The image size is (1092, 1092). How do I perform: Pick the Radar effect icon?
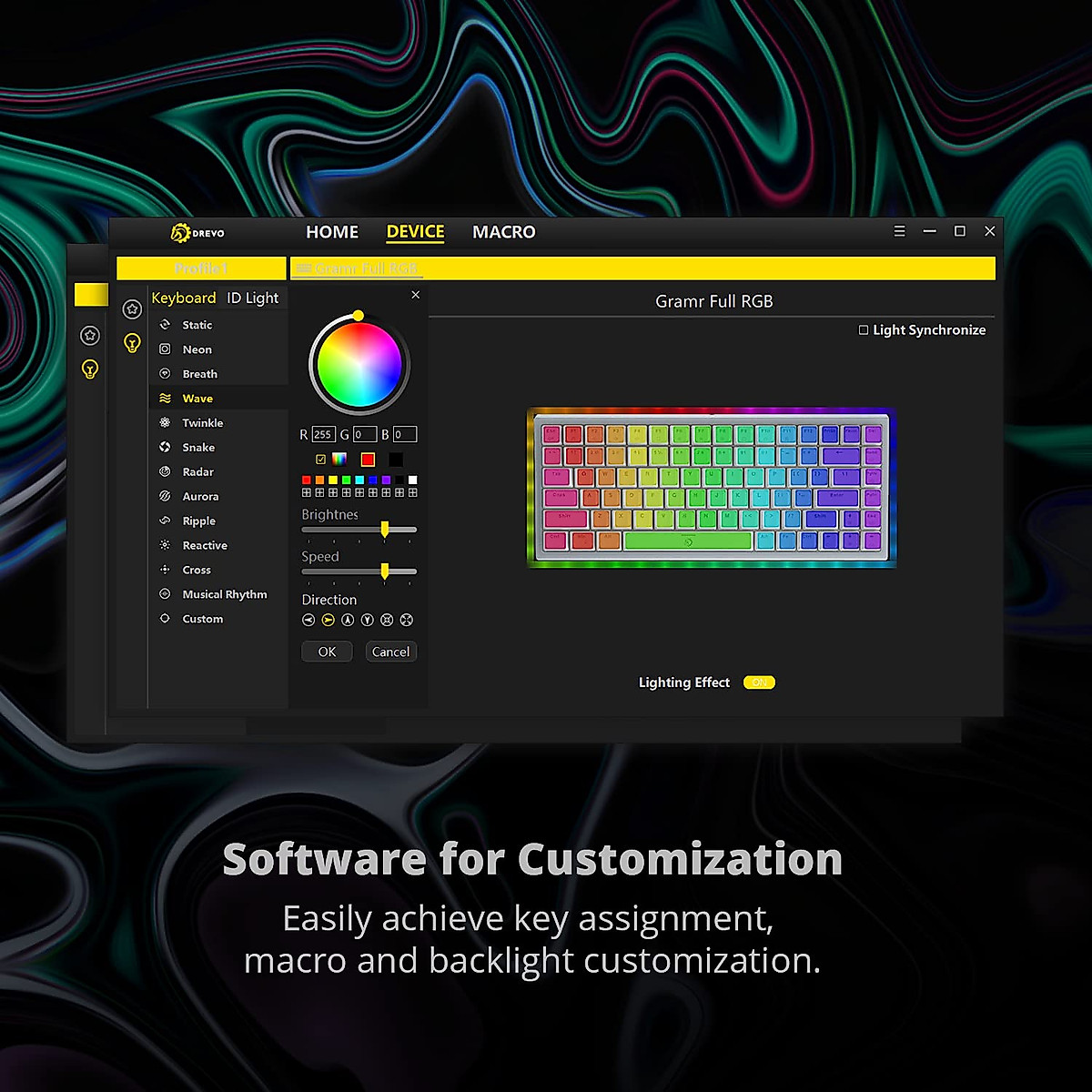pyautogui.click(x=165, y=472)
